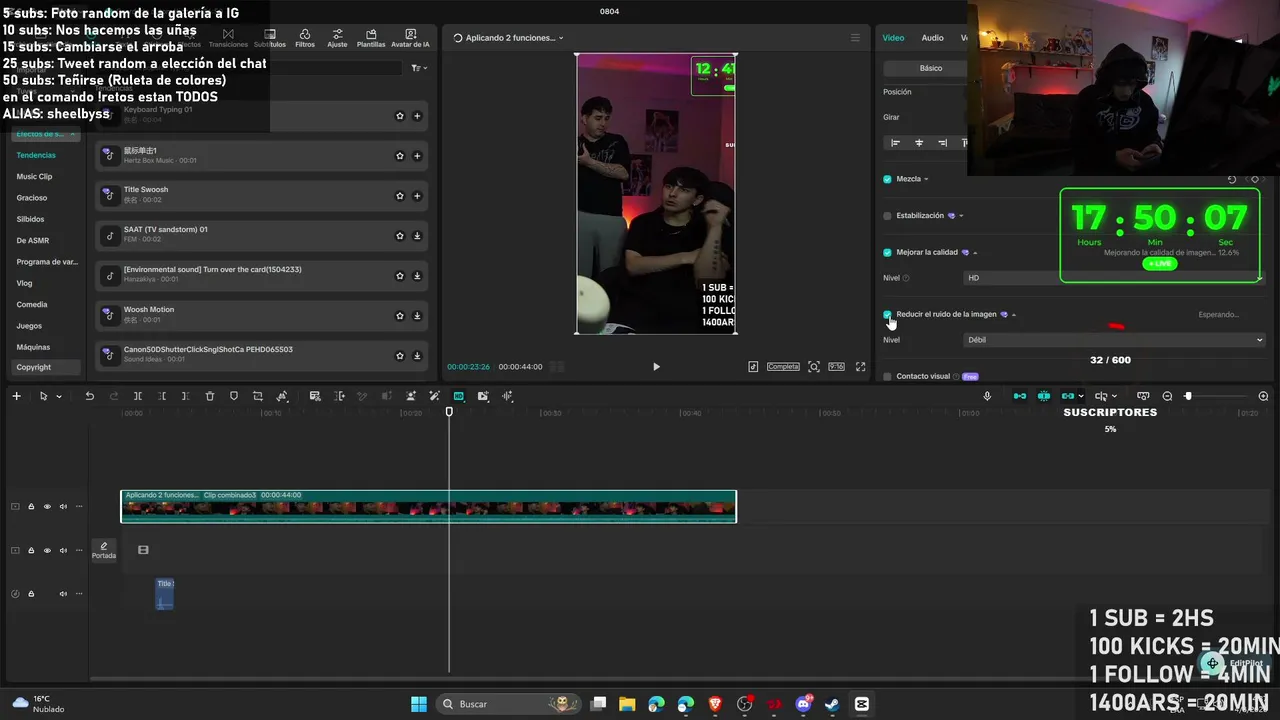This screenshot has height=720, width=1280.
Task: Open the preview panel hamburger menu
Action: pyautogui.click(x=855, y=38)
